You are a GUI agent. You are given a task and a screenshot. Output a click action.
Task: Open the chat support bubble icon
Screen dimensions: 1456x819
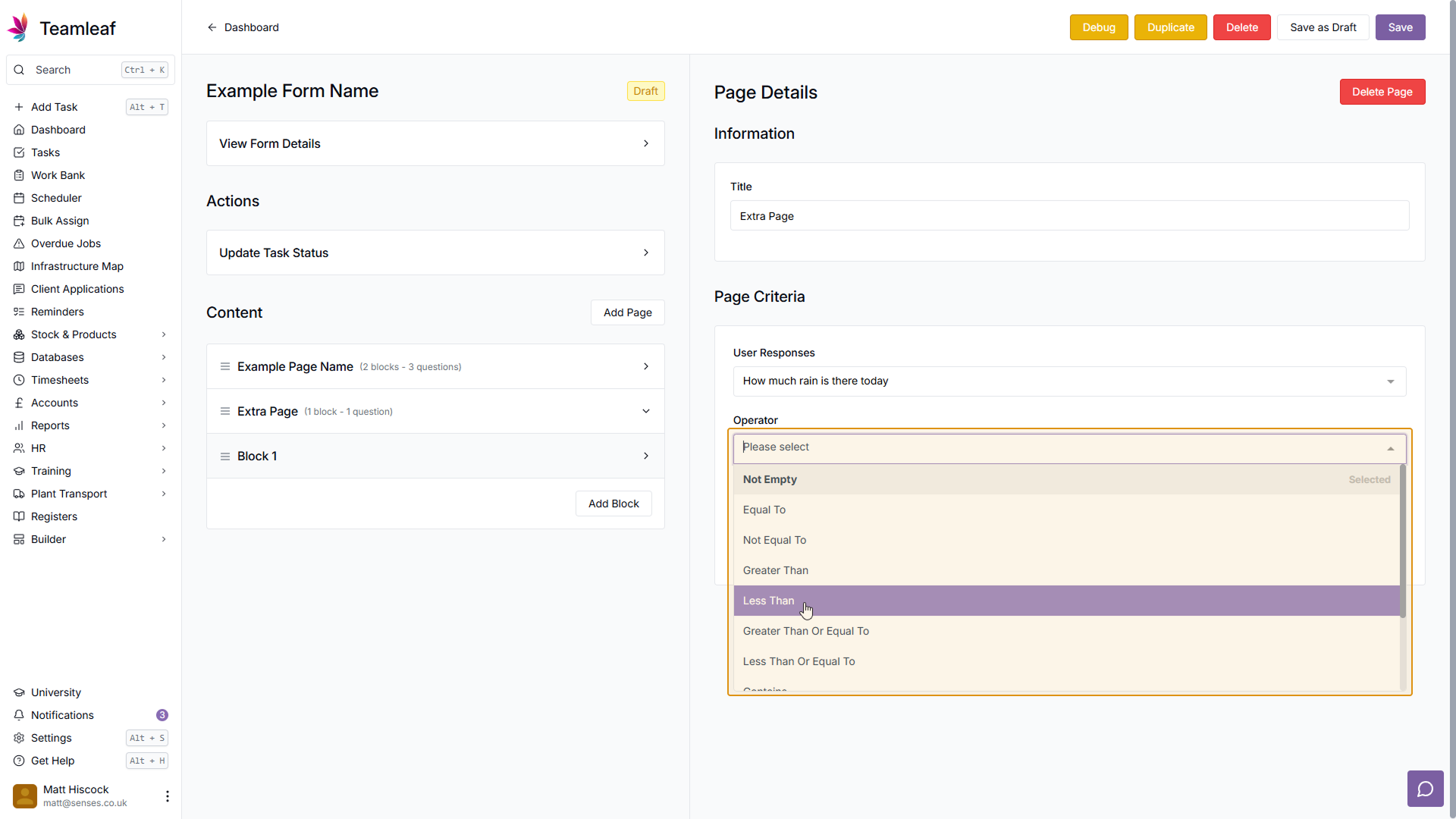coord(1425,789)
